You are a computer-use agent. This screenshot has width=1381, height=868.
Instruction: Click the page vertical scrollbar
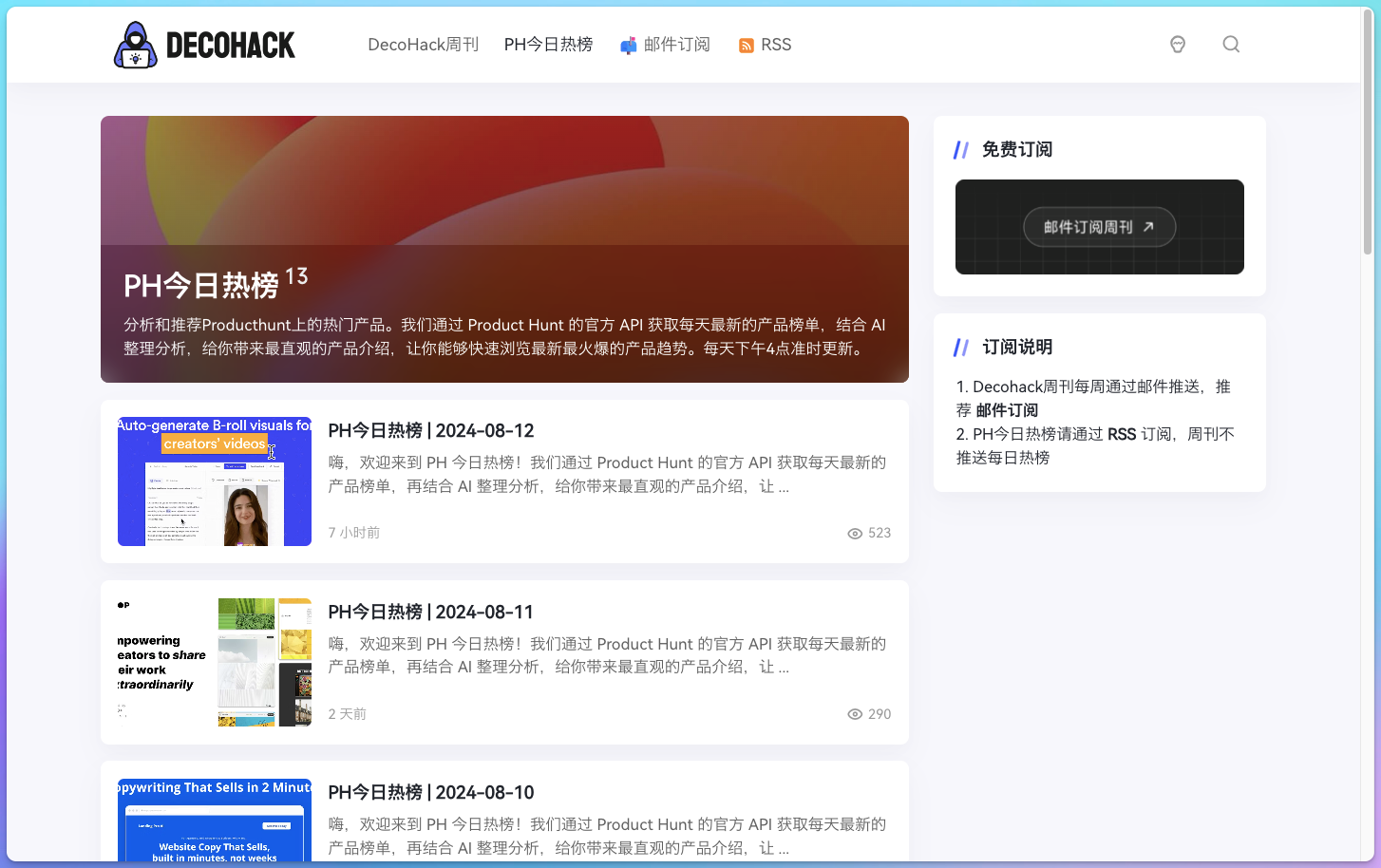pyautogui.click(x=1368, y=133)
